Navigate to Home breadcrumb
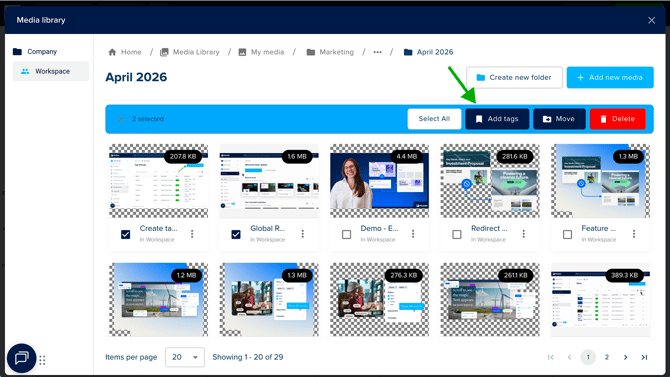The image size is (670, 377). point(131,52)
